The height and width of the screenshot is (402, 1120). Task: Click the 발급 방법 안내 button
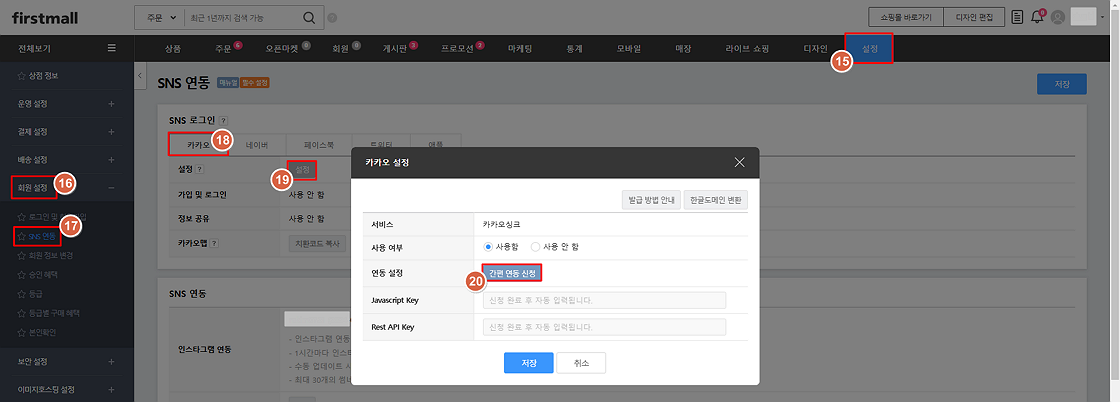650,200
